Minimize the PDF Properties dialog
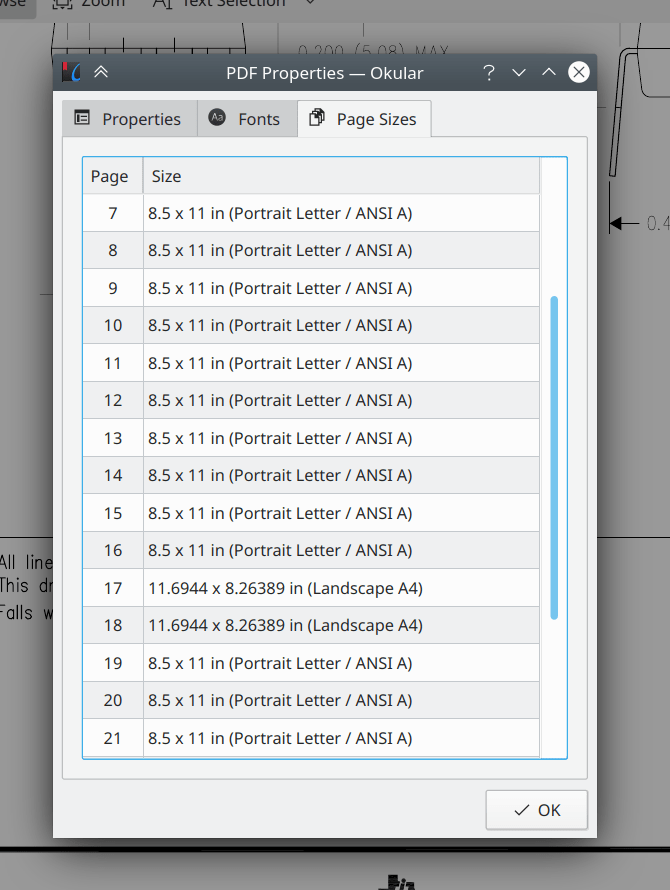The height and width of the screenshot is (890, 670). (x=518, y=72)
